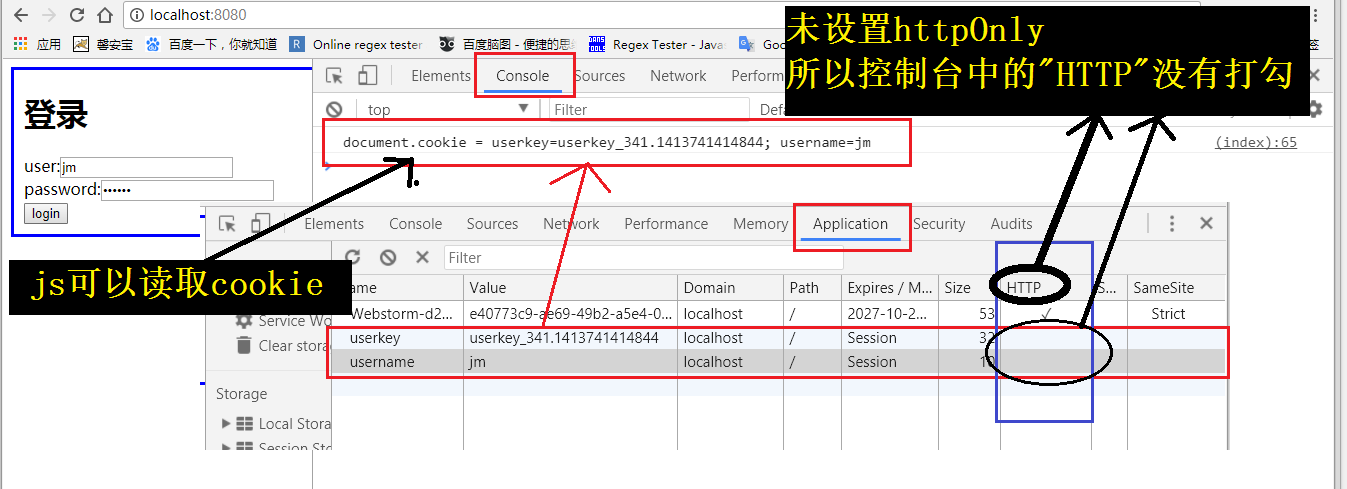Open console settings gear icon
Viewport: 1347px width, 489px height.
tap(1315, 109)
